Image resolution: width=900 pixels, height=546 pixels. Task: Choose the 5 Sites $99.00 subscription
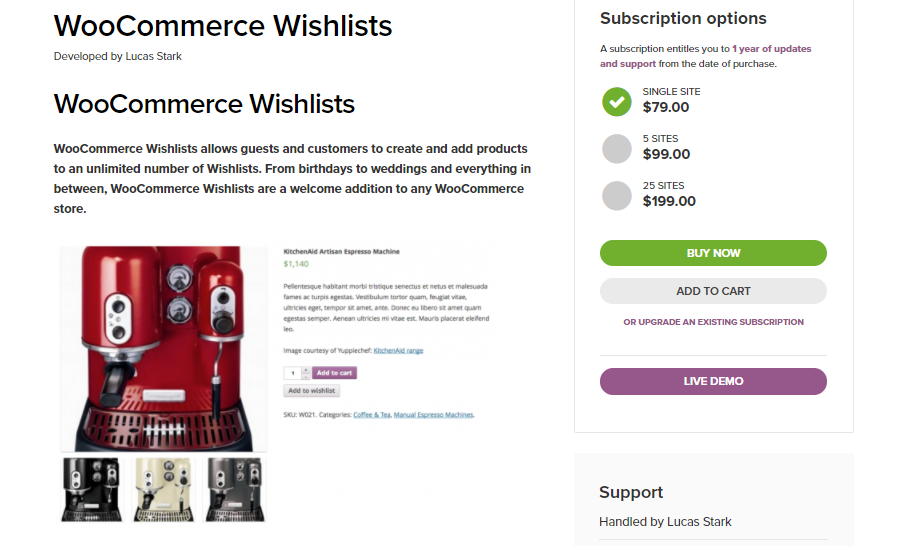(x=617, y=148)
